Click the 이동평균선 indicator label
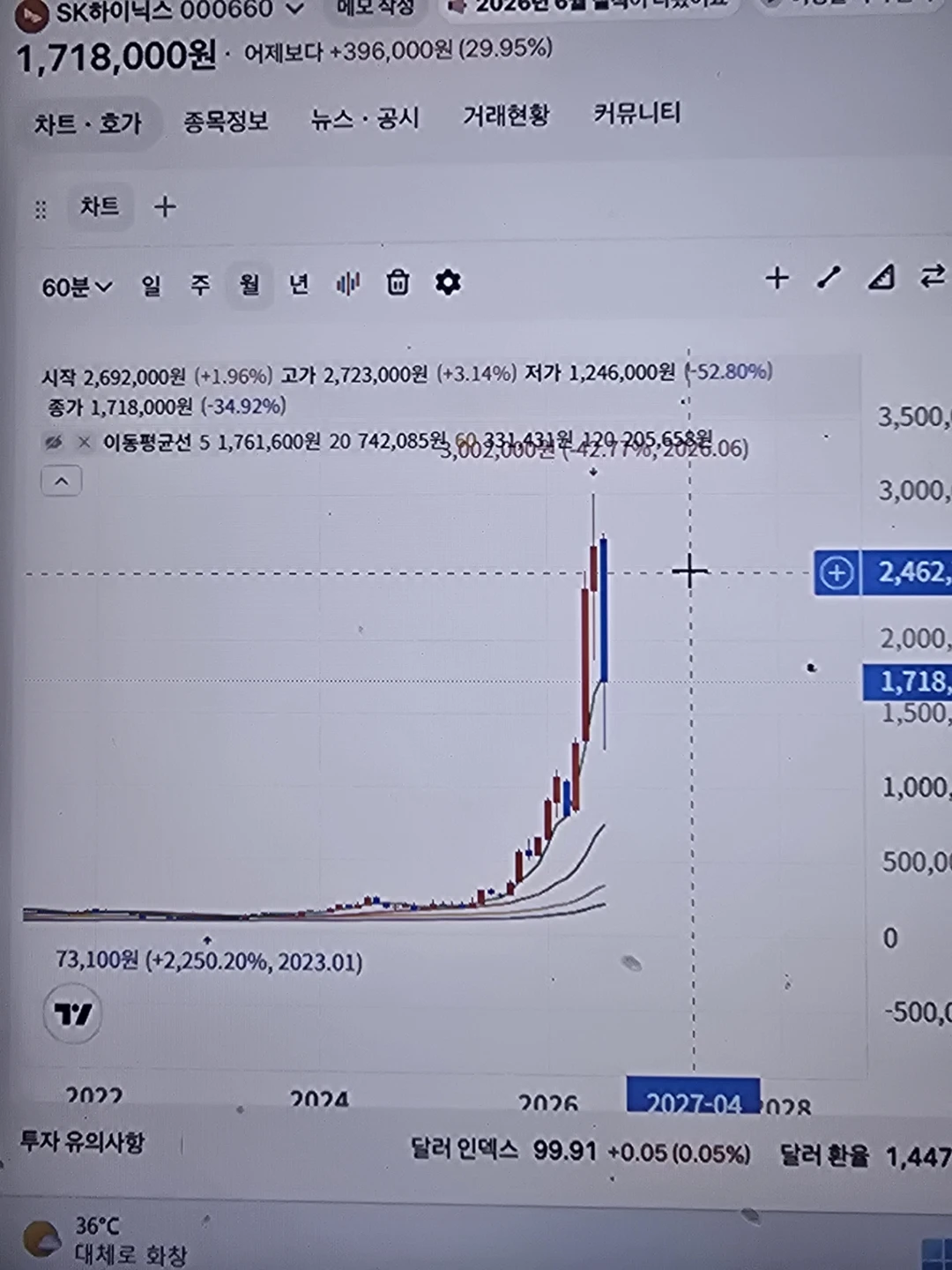 pos(146,442)
